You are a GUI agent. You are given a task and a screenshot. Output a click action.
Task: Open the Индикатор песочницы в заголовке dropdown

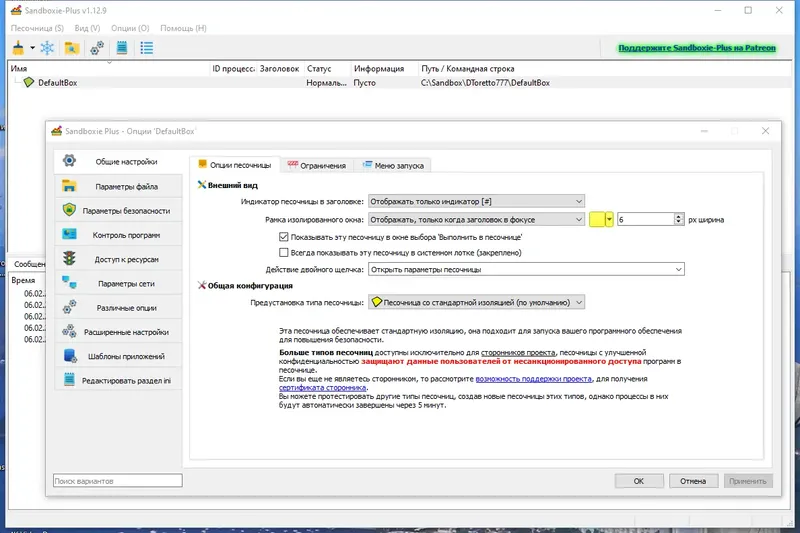pos(476,201)
